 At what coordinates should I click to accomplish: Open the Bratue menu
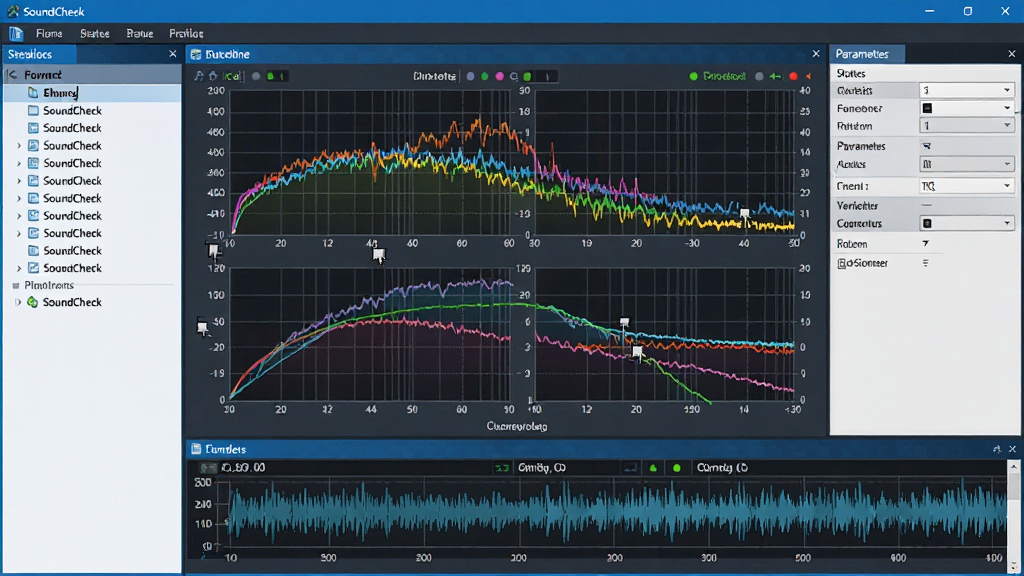140,33
